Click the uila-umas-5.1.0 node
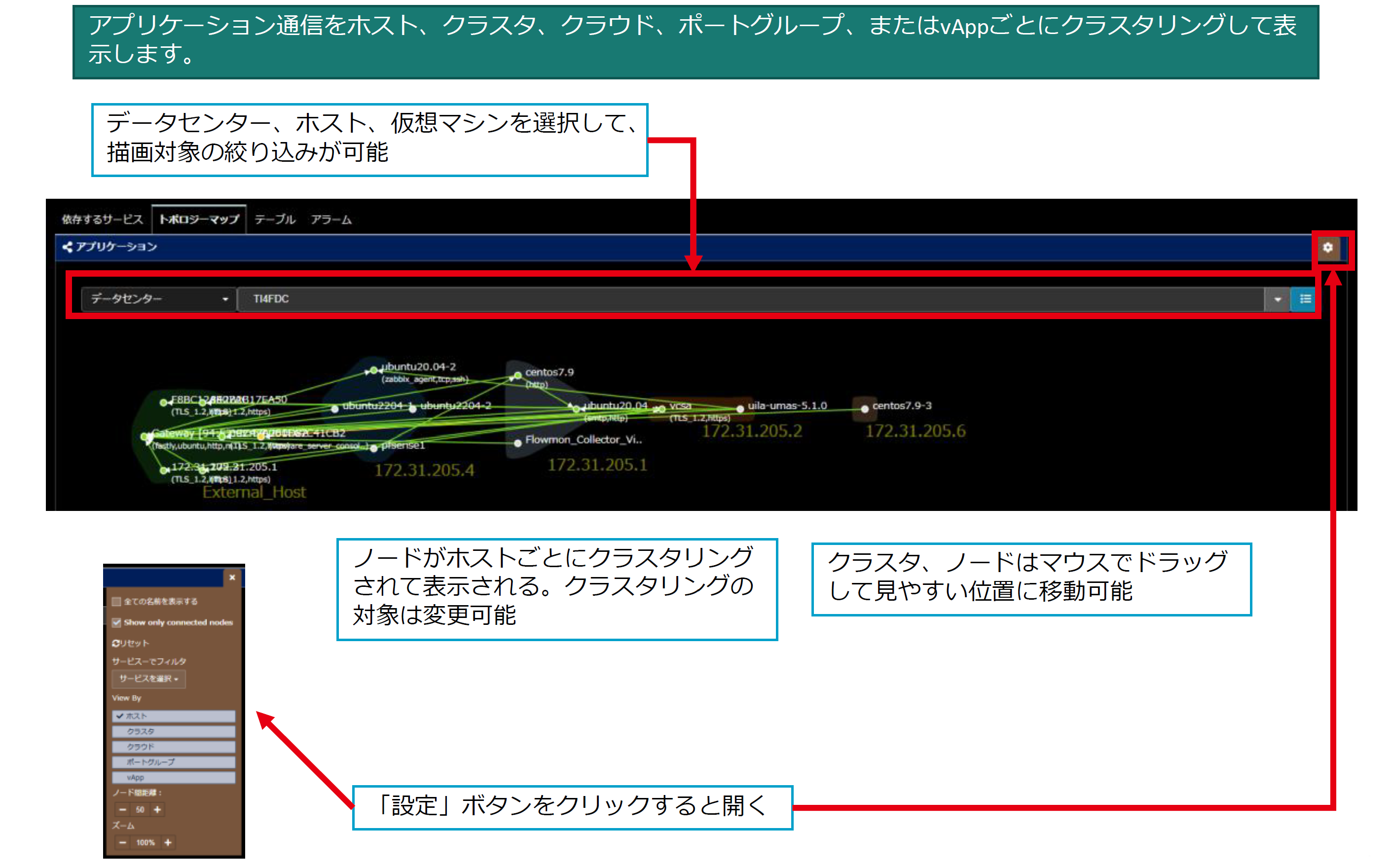This screenshot has width=1393, height=868. coord(740,409)
